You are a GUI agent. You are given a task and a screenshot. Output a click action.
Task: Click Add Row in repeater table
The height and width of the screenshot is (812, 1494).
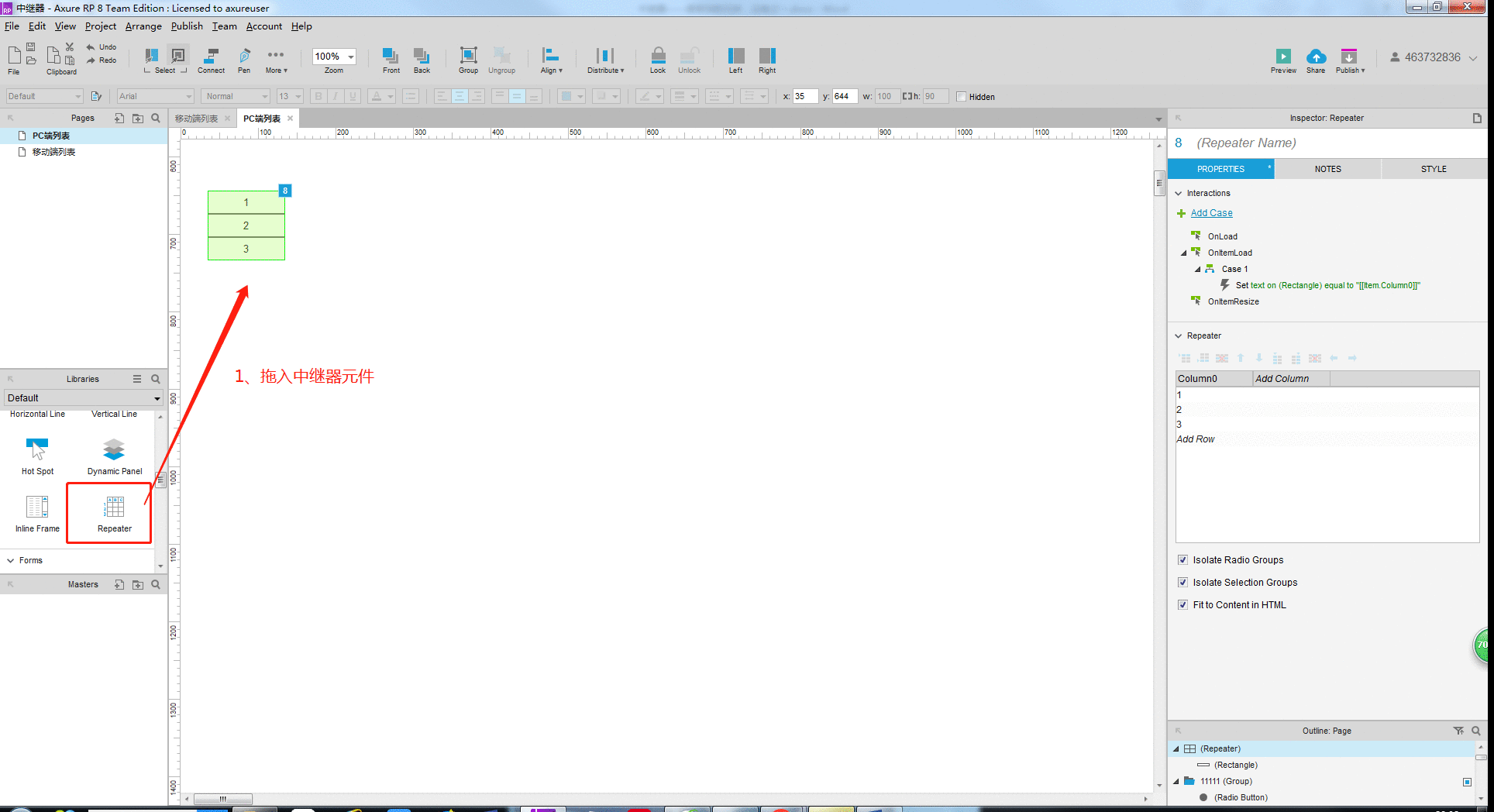point(1196,439)
